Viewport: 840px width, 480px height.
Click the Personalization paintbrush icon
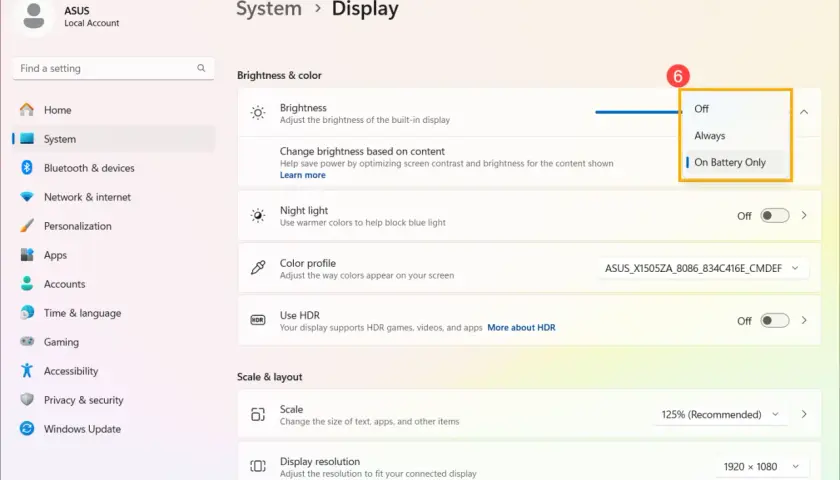coord(27,226)
